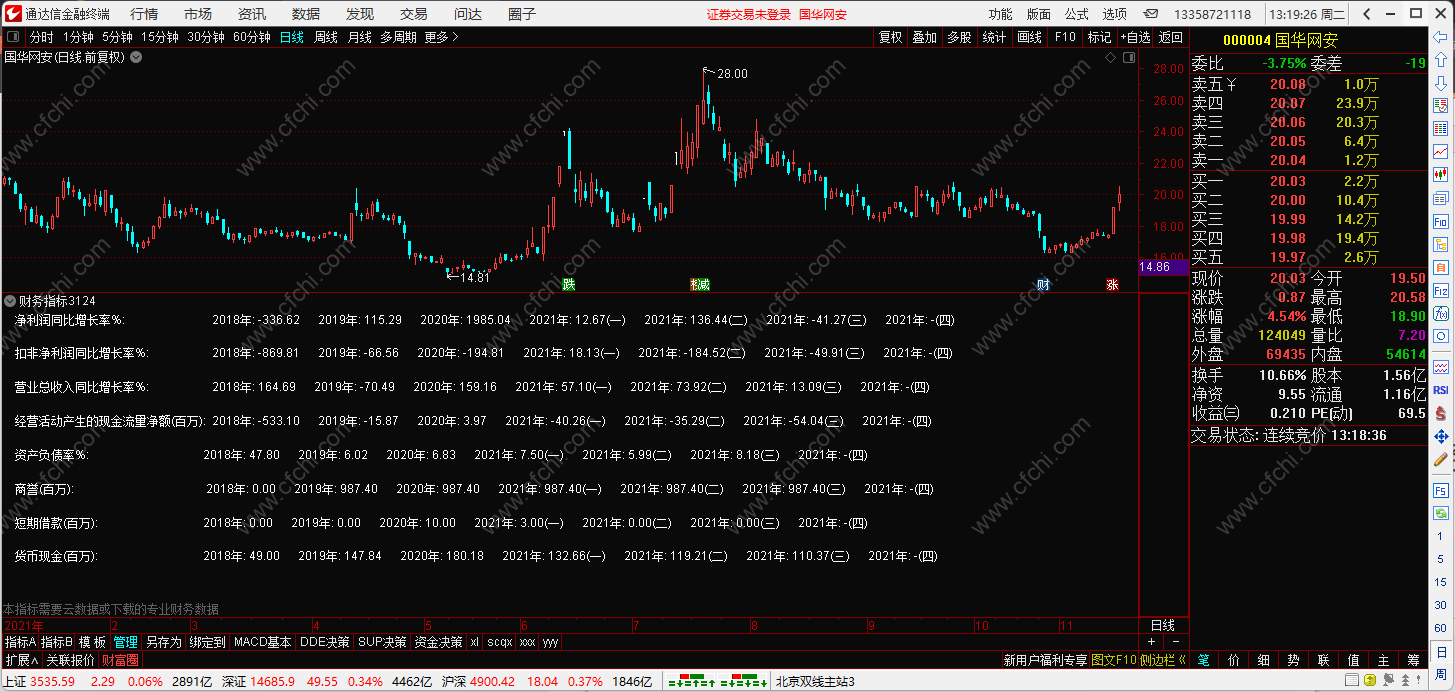Switch chart to 月线 period
1455x692 pixels.
pos(360,37)
